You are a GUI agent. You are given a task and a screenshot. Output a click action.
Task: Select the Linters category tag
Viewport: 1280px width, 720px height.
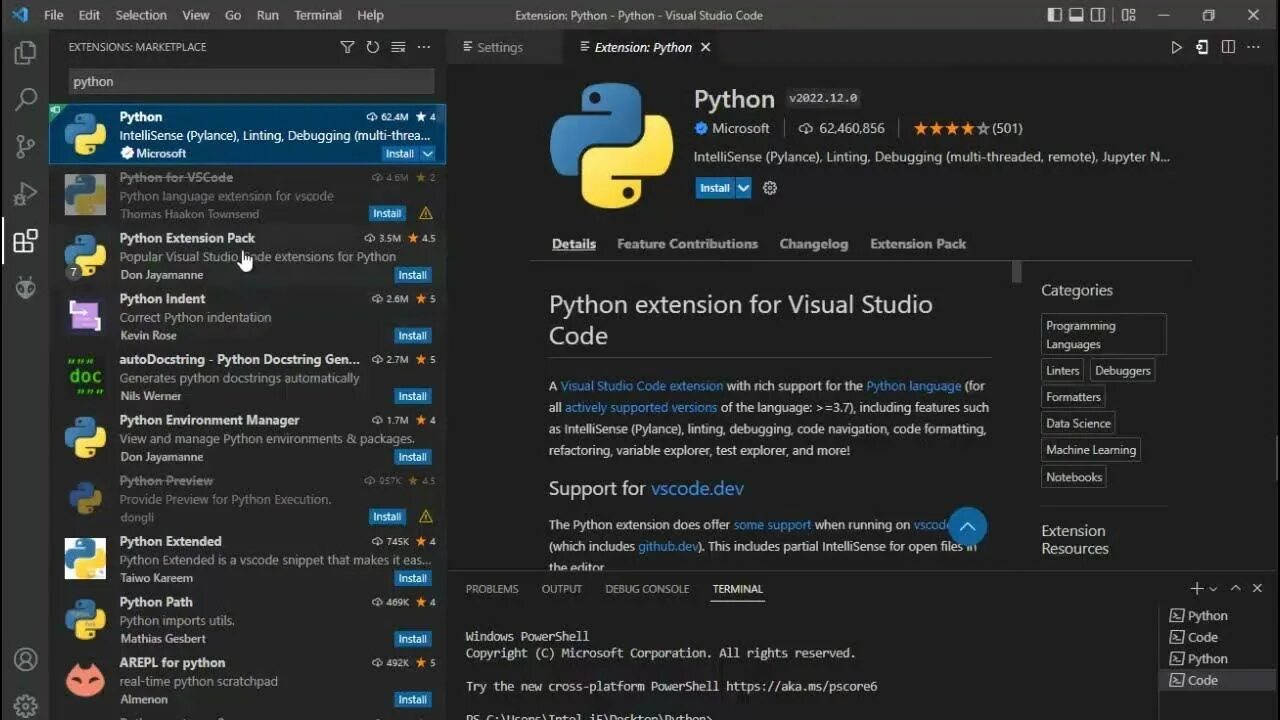pyautogui.click(x=1063, y=371)
